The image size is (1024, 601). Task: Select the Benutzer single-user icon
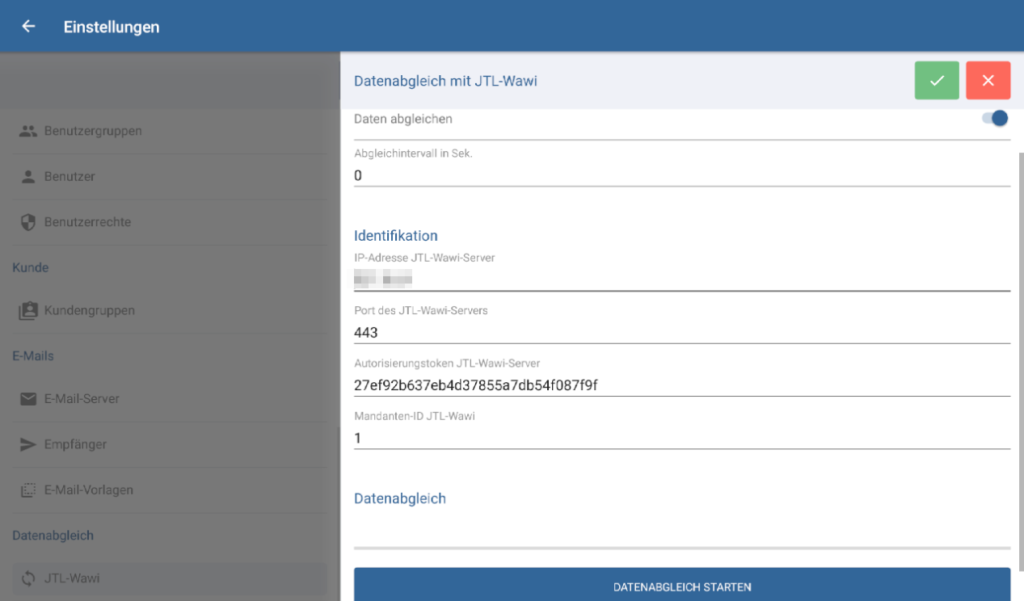[x=30, y=176]
